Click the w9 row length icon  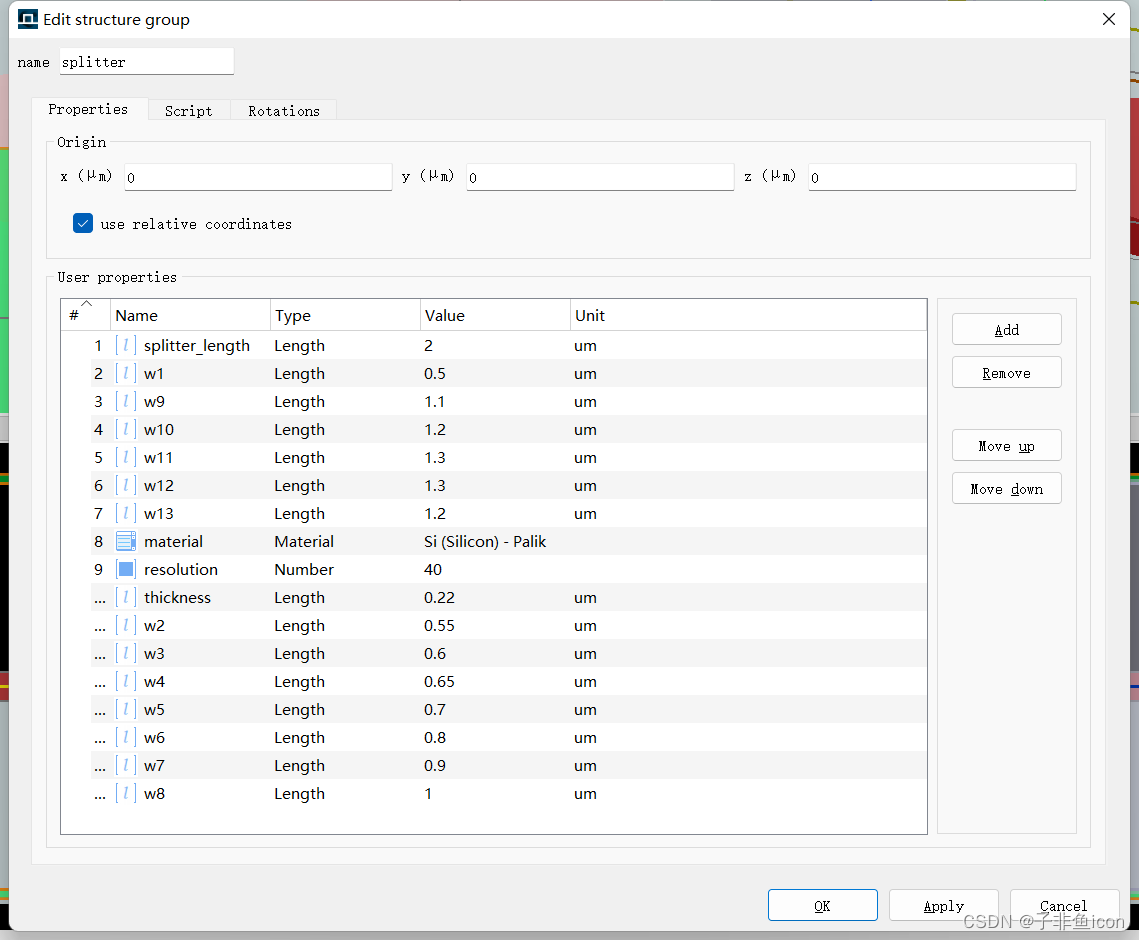click(x=126, y=402)
